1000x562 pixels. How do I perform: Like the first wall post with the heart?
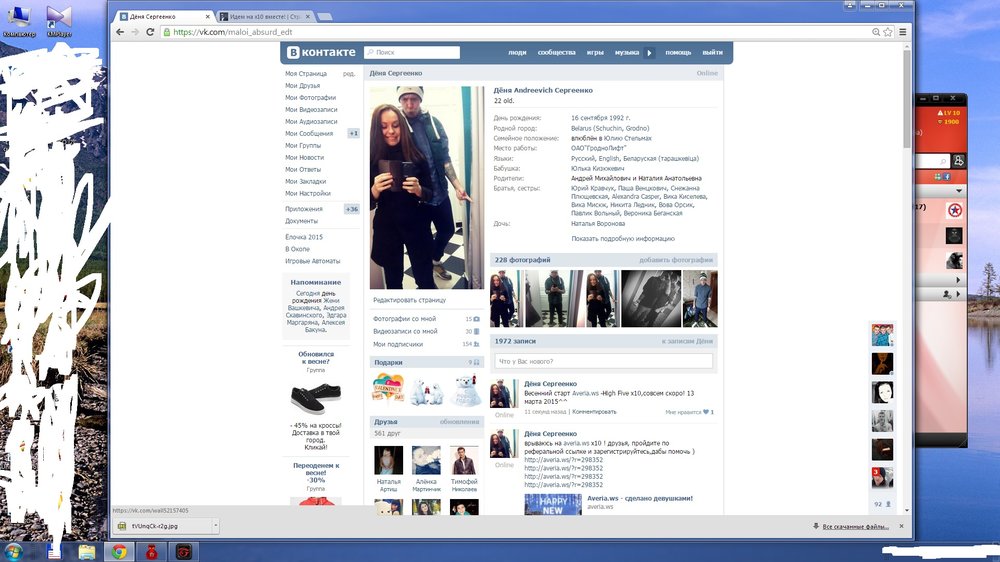707,411
